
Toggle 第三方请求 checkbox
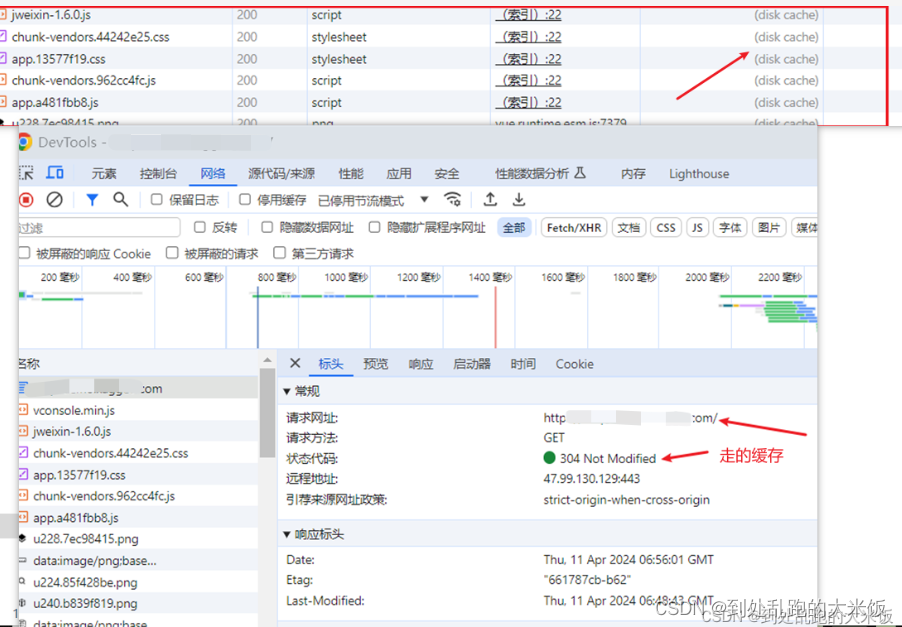(x=280, y=253)
